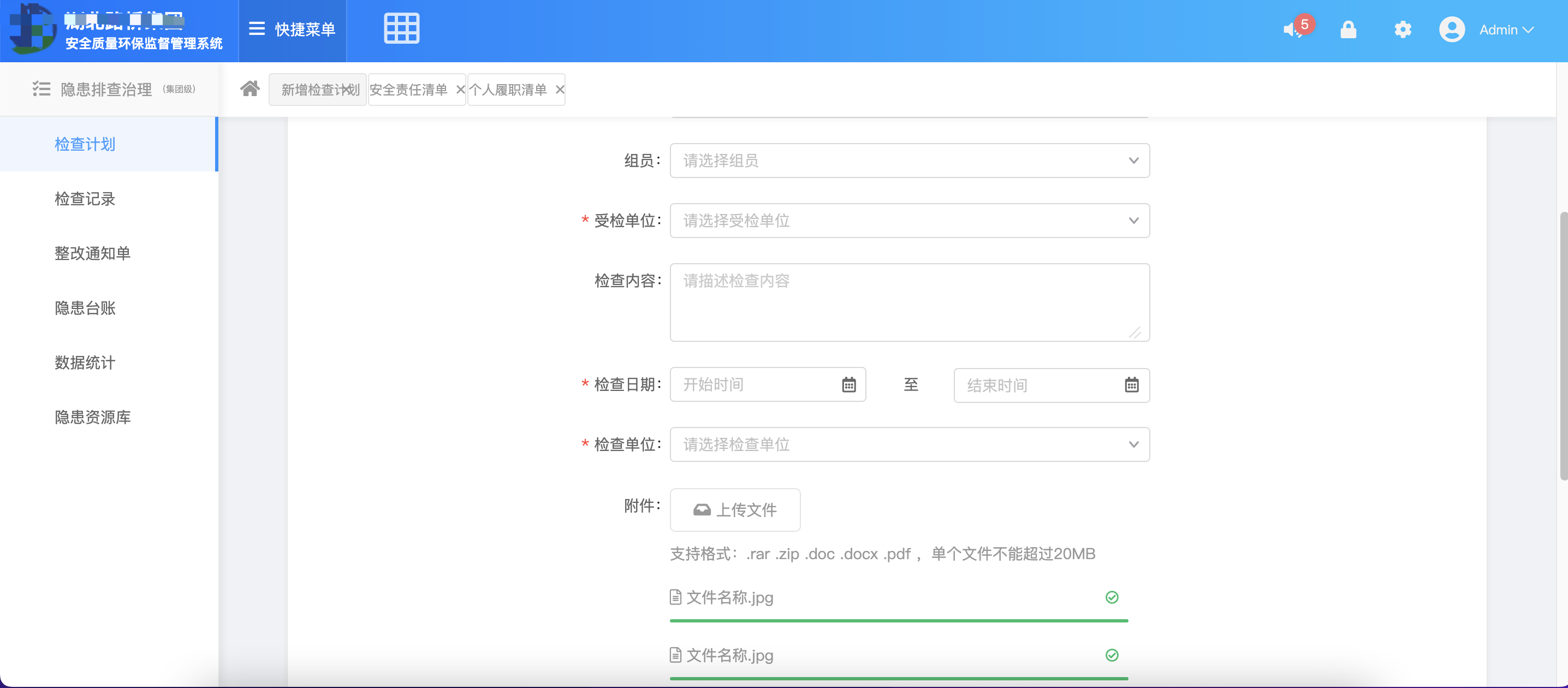The image size is (1568, 688).
Task: Open calendar icon in 开始时间 field
Action: [x=848, y=385]
